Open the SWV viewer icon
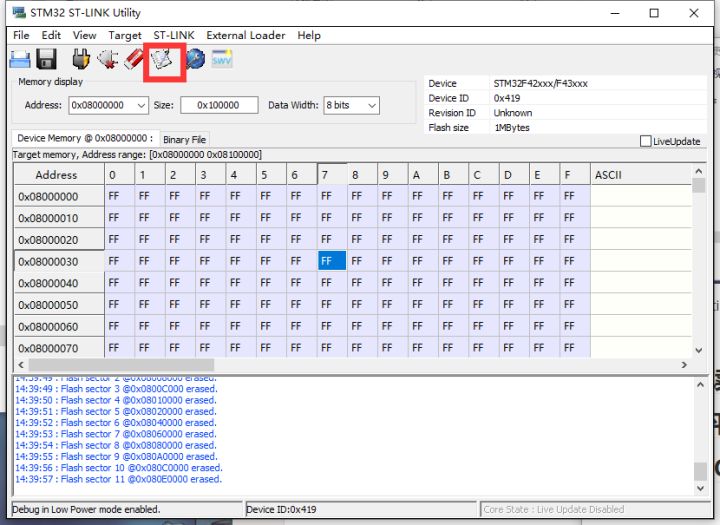This screenshot has width=720, height=525. click(222, 59)
